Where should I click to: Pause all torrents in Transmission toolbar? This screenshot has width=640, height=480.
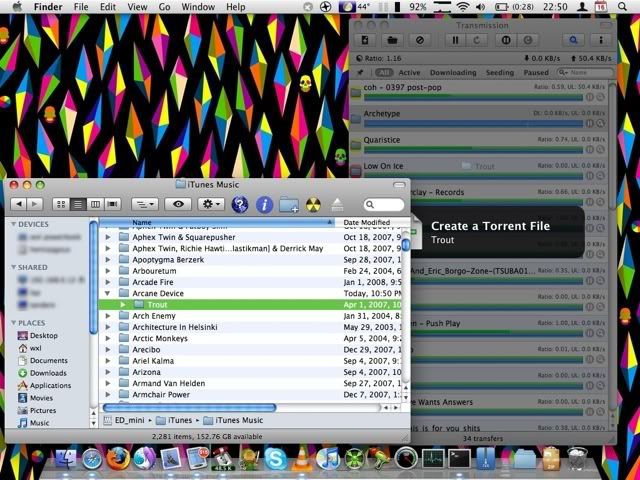pos(506,40)
